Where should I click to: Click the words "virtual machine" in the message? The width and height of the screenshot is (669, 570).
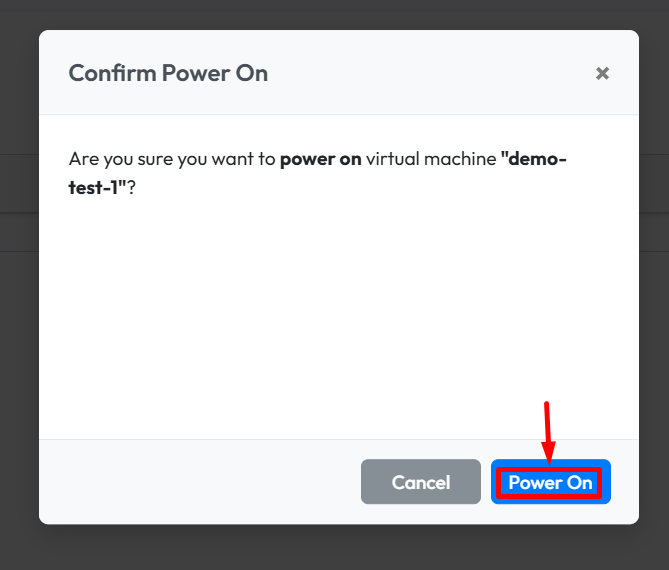(x=431, y=159)
